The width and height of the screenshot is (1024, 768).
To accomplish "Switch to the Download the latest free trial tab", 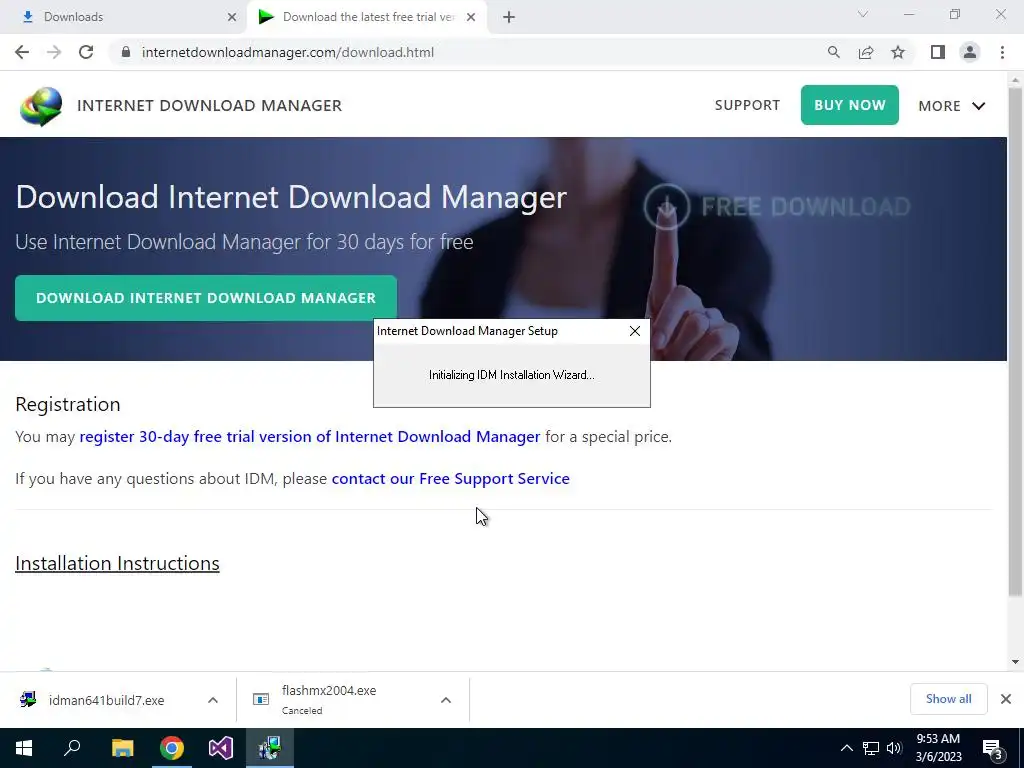I will pyautogui.click(x=366, y=17).
